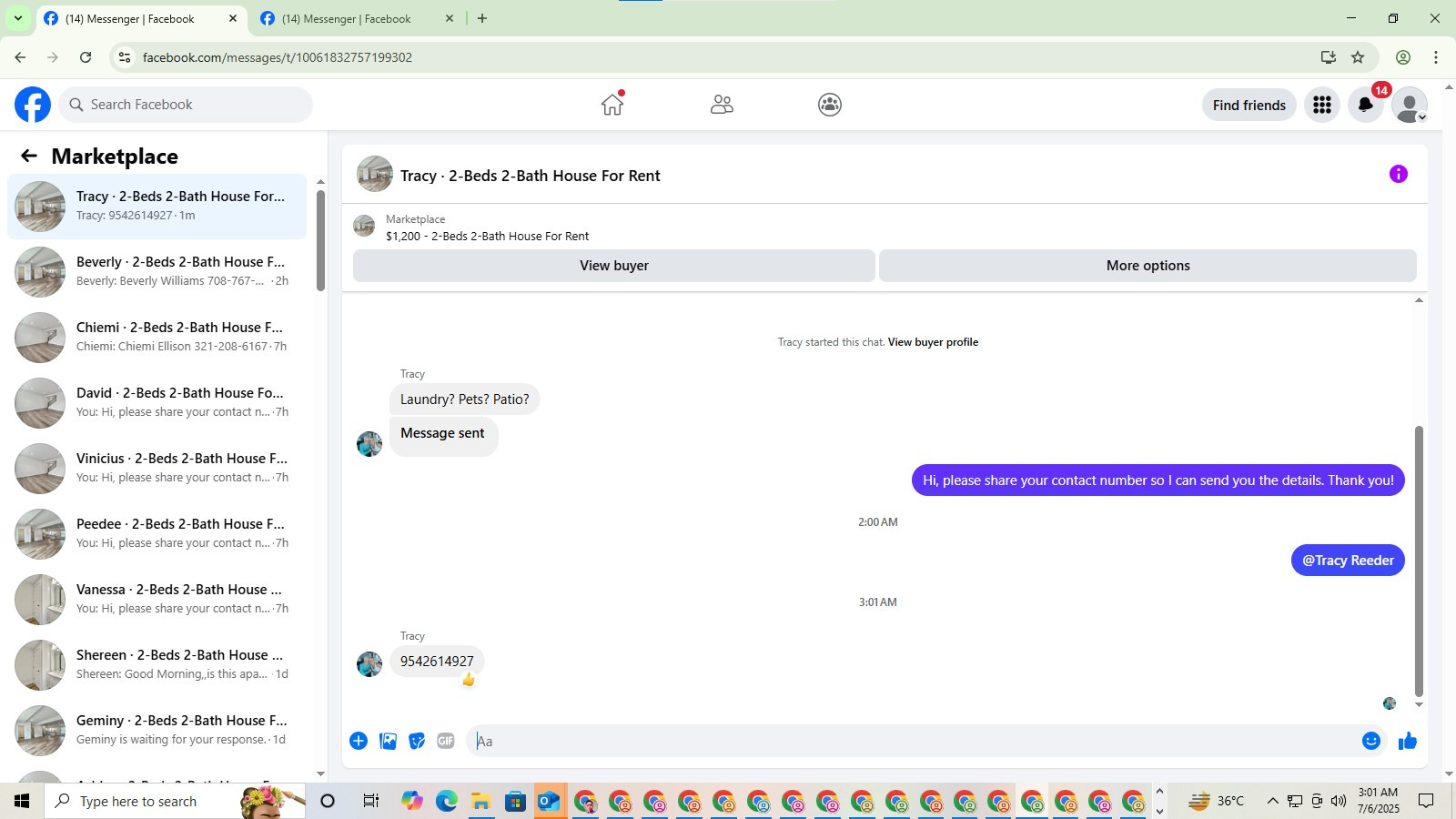Click in the Search Facebook field
This screenshot has width=1456, height=819.
coord(186,105)
